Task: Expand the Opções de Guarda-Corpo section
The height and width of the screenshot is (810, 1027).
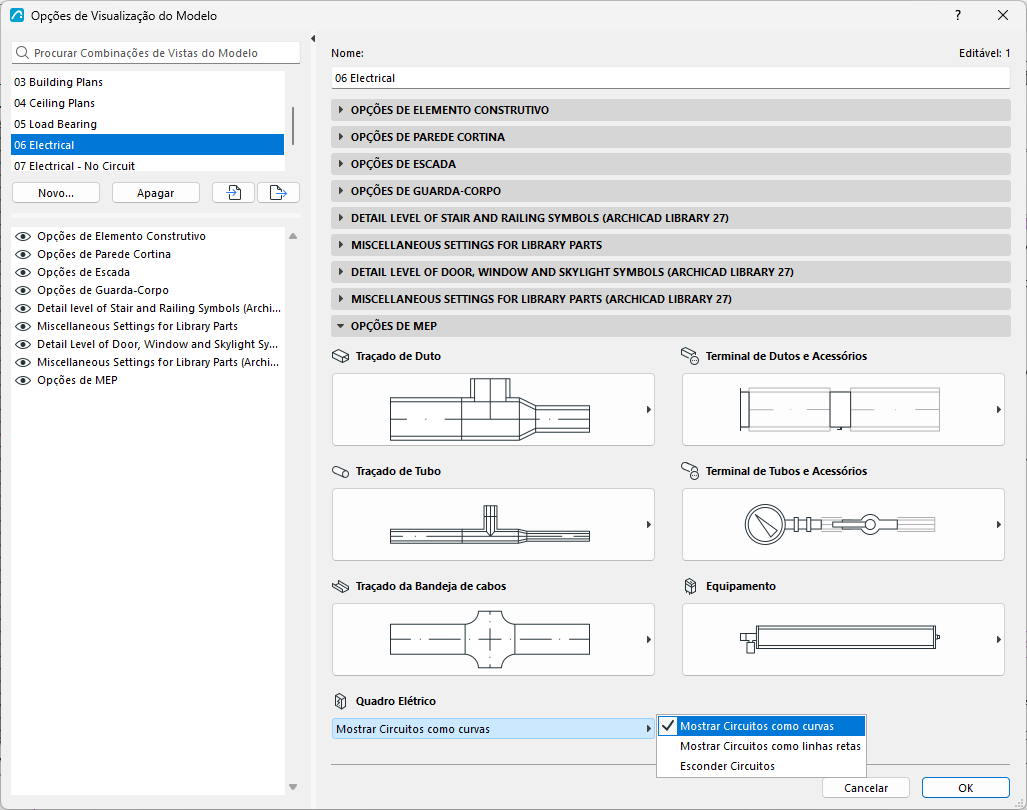Action: click(671, 191)
